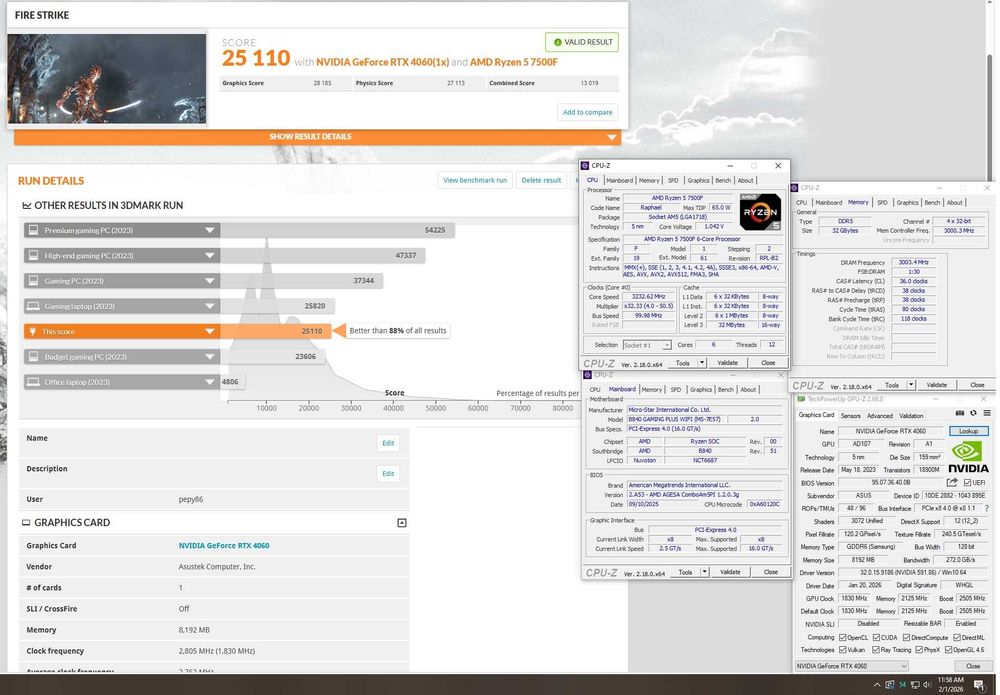Collapse the Graphics Card section
Image resolution: width=1000 pixels, height=695 pixels.
coord(402,523)
